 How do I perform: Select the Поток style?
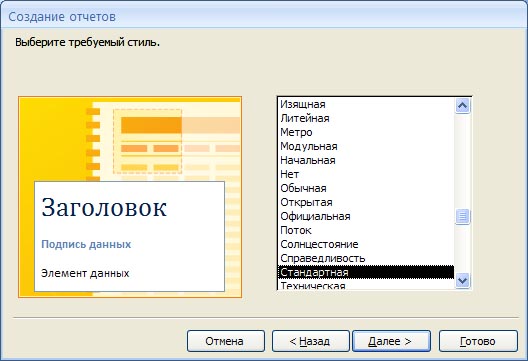(366, 230)
